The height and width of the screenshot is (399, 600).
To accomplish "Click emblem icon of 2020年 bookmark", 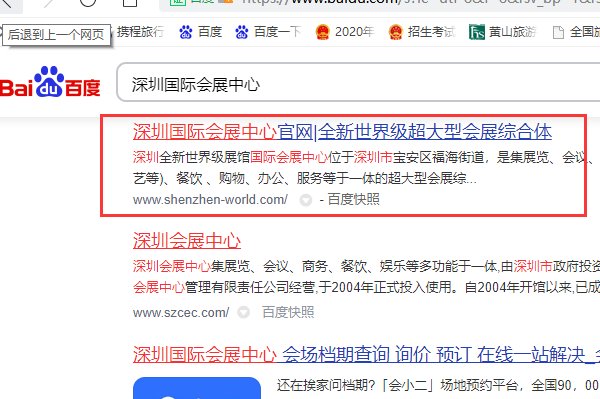I will [x=323, y=32].
